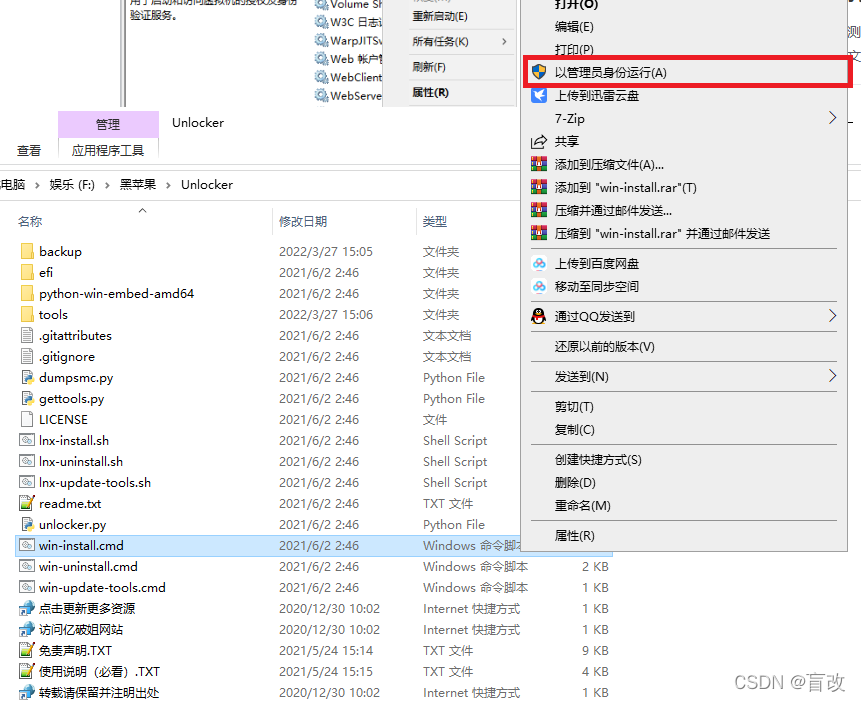Click the readme.txt file icon
The height and width of the screenshot is (702, 861).
click(26, 503)
